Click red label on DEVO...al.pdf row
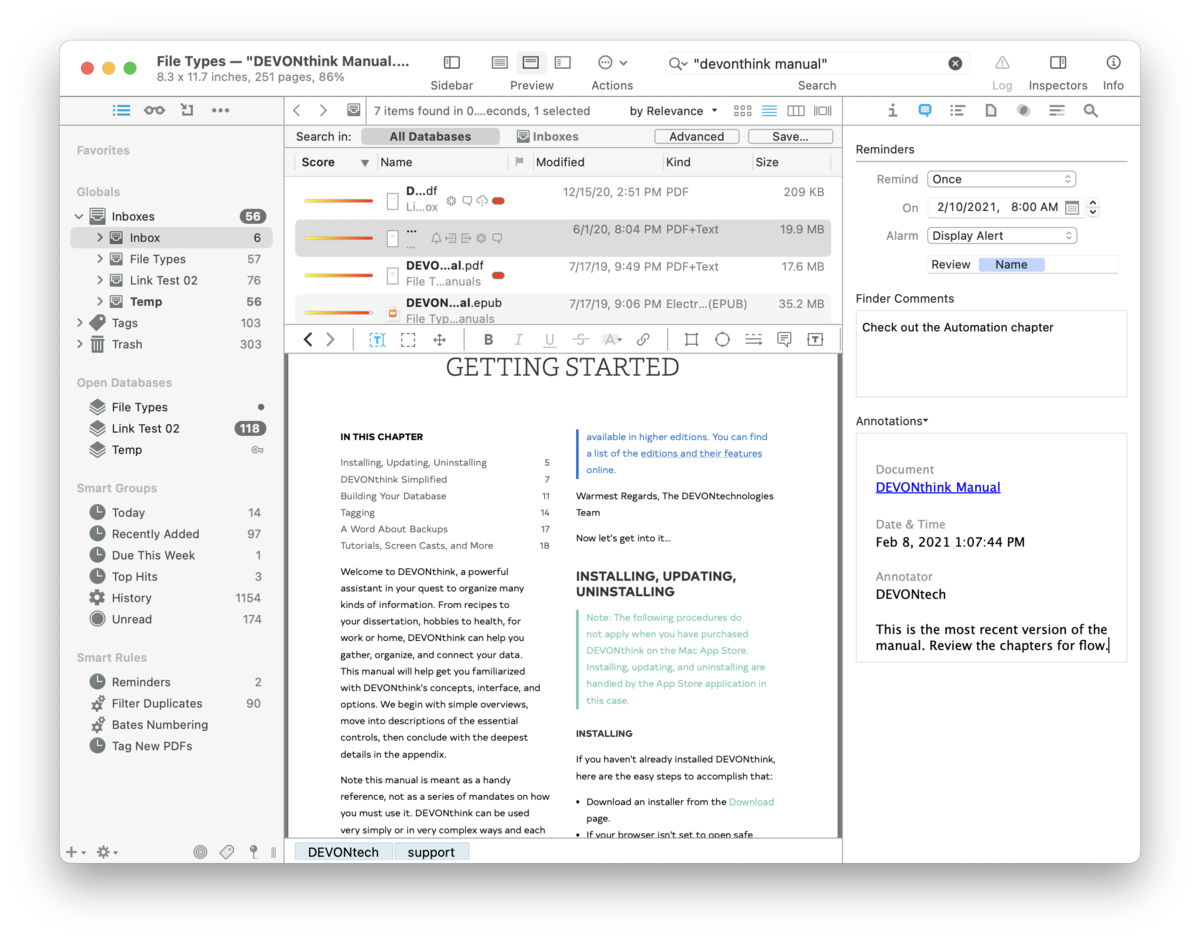Screen dimensions: 1200x942 tap(498, 275)
